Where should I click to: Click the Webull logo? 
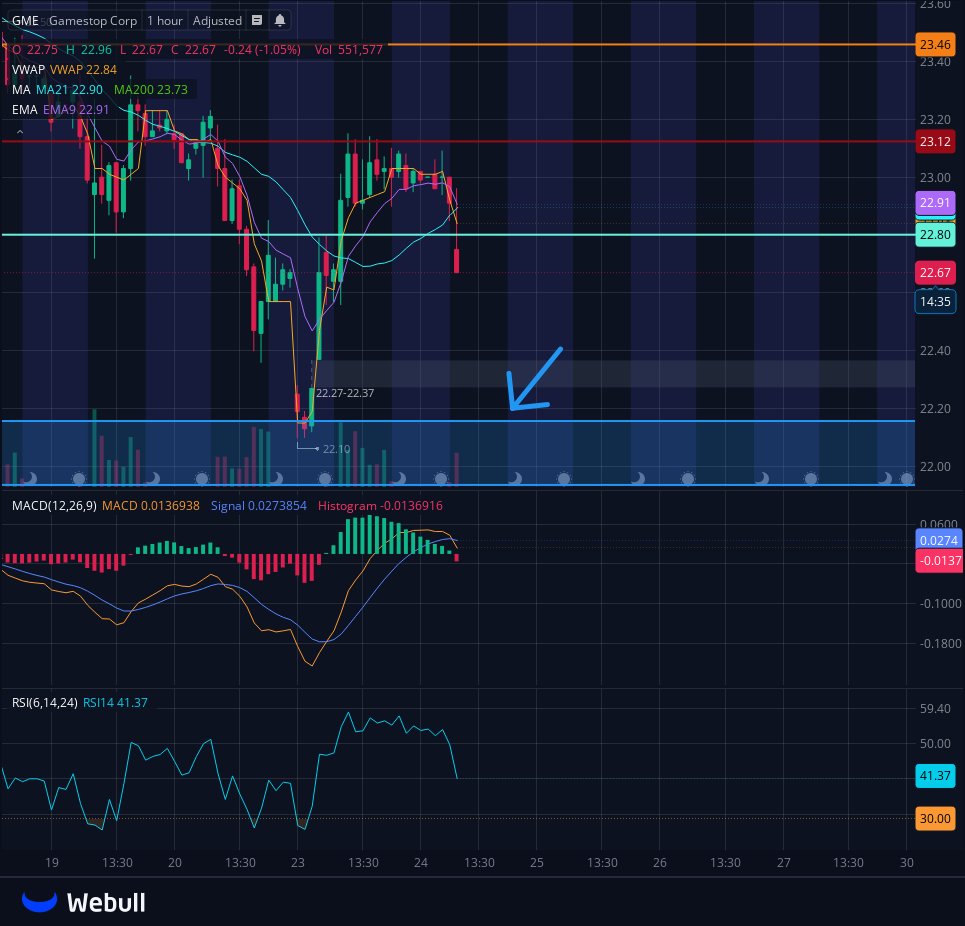84,902
